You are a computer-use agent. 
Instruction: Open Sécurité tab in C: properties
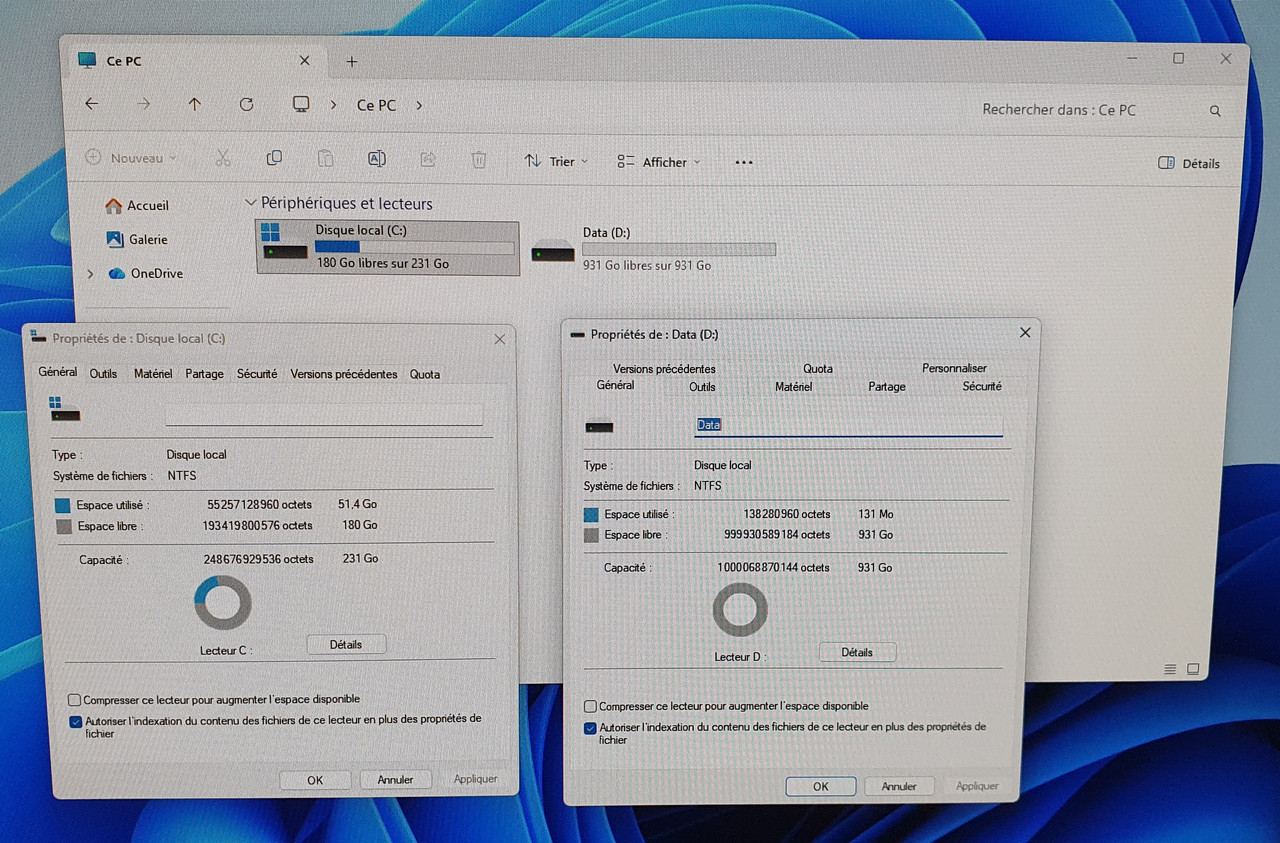pos(257,373)
